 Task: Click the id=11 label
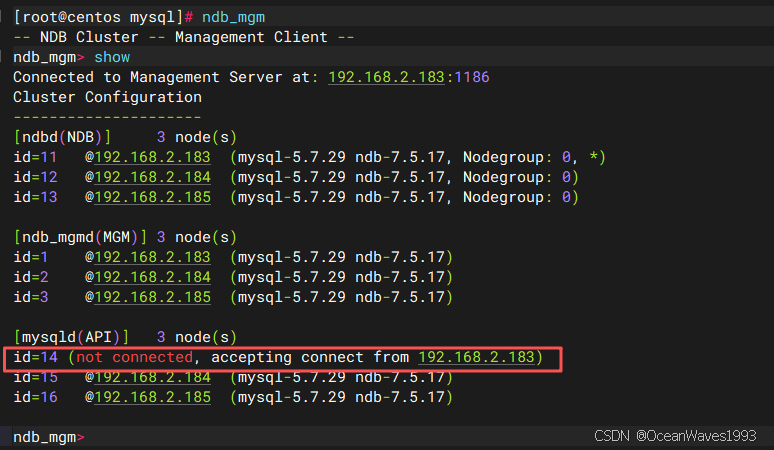click(x=35, y=157)
